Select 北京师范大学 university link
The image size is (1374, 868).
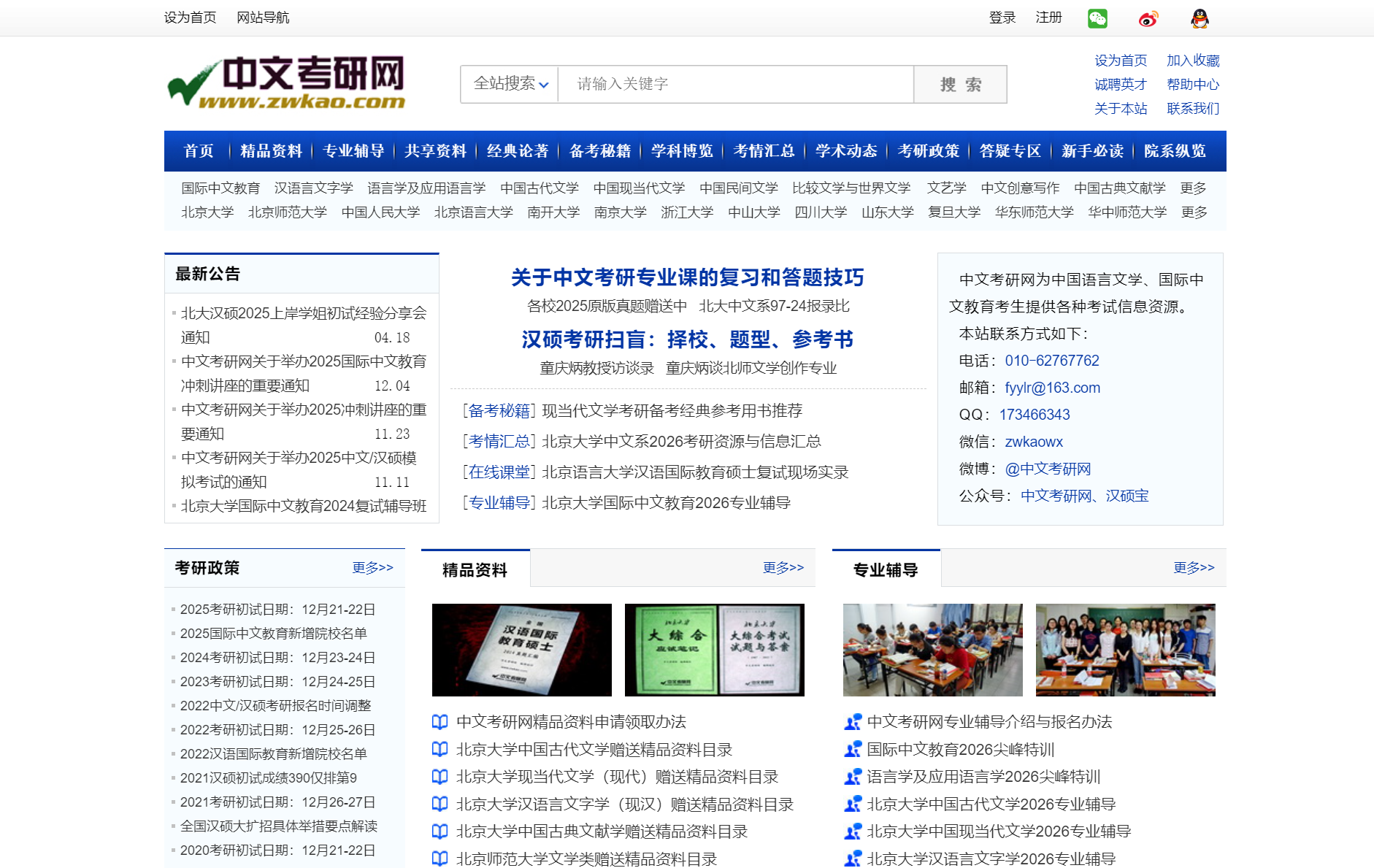click(287, 212)
